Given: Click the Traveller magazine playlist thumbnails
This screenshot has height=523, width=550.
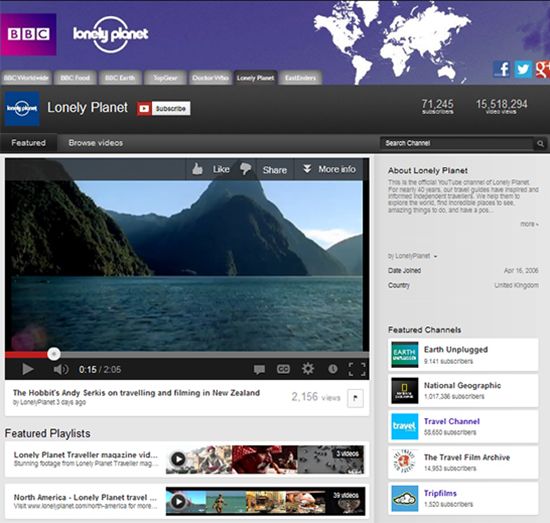Looking at the screenshot, I should (265, 459).
